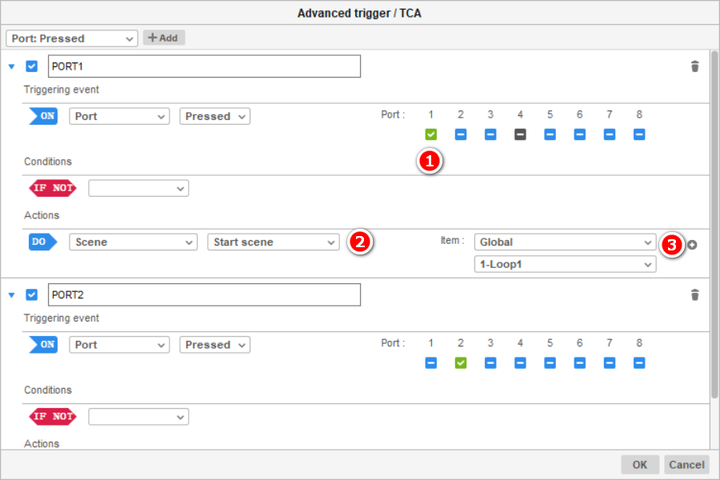This screenshot has width=720, height=480.
Task: Uncheck port 1 in PORT1 trigger
Action: (x=431, y=134)
